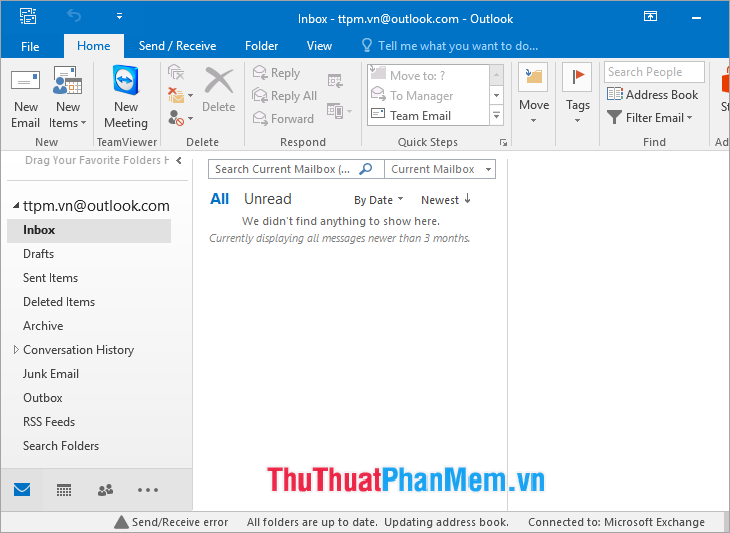Image resolution: width=730 pixels, height=533 pixels.
Task: Start a New TeamViewer Meeting
Action: [126, 98]
